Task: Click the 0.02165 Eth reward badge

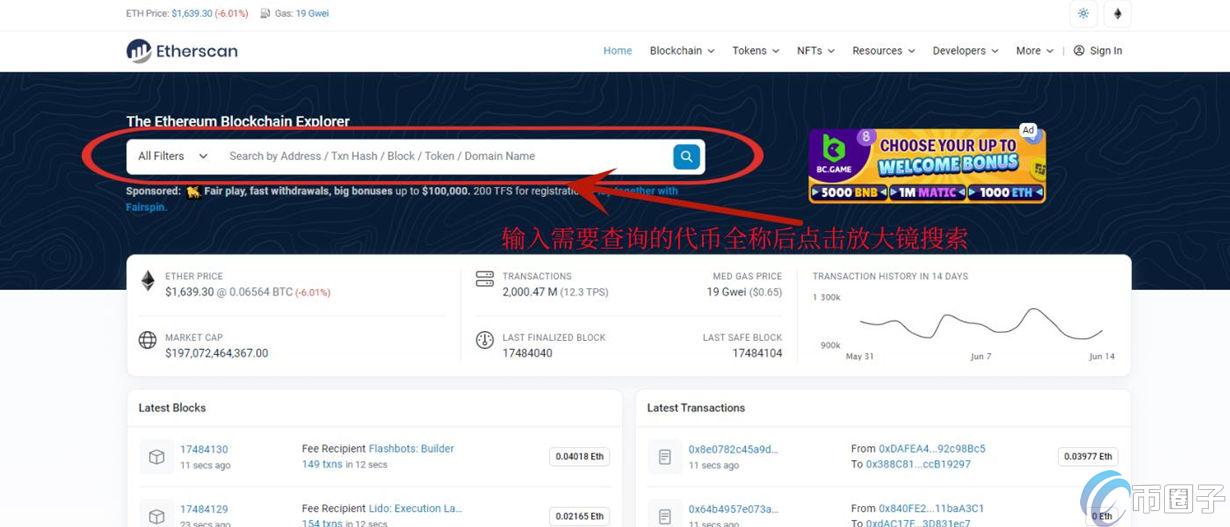Action: click(x=579, y=516)
